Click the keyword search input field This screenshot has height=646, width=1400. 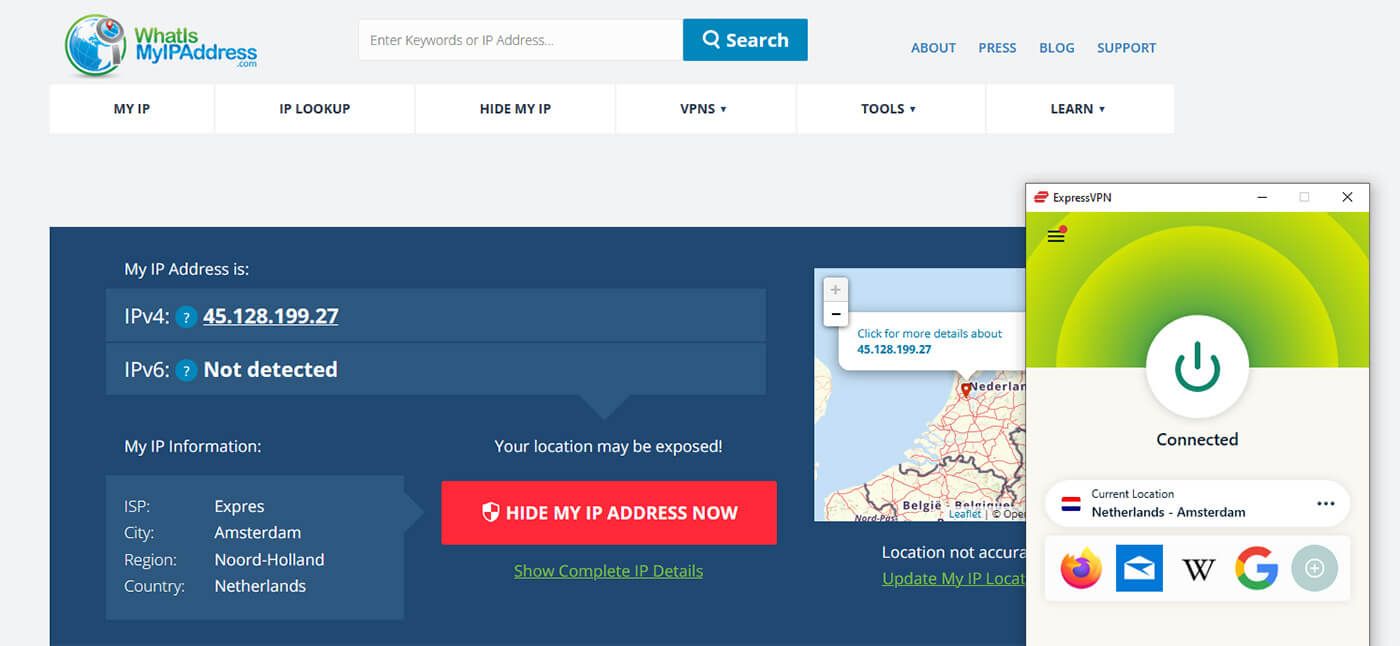click(519, 39)
